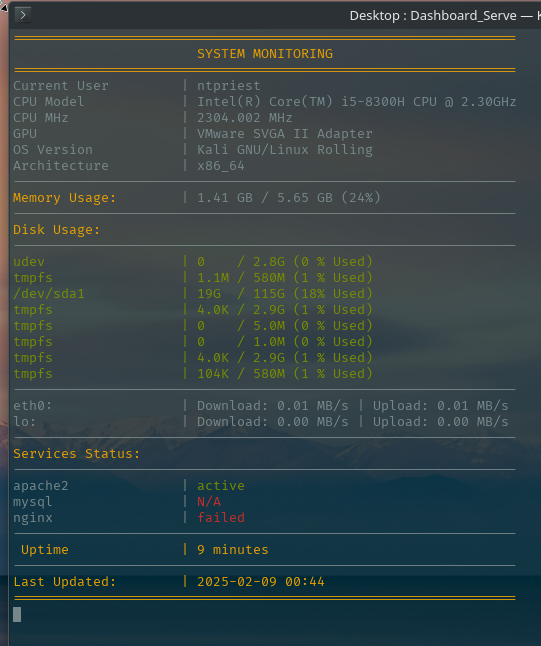Screen dimensions: 541x646
Task: Click the "Uptime" label
Action: click(x=45, y=550)
